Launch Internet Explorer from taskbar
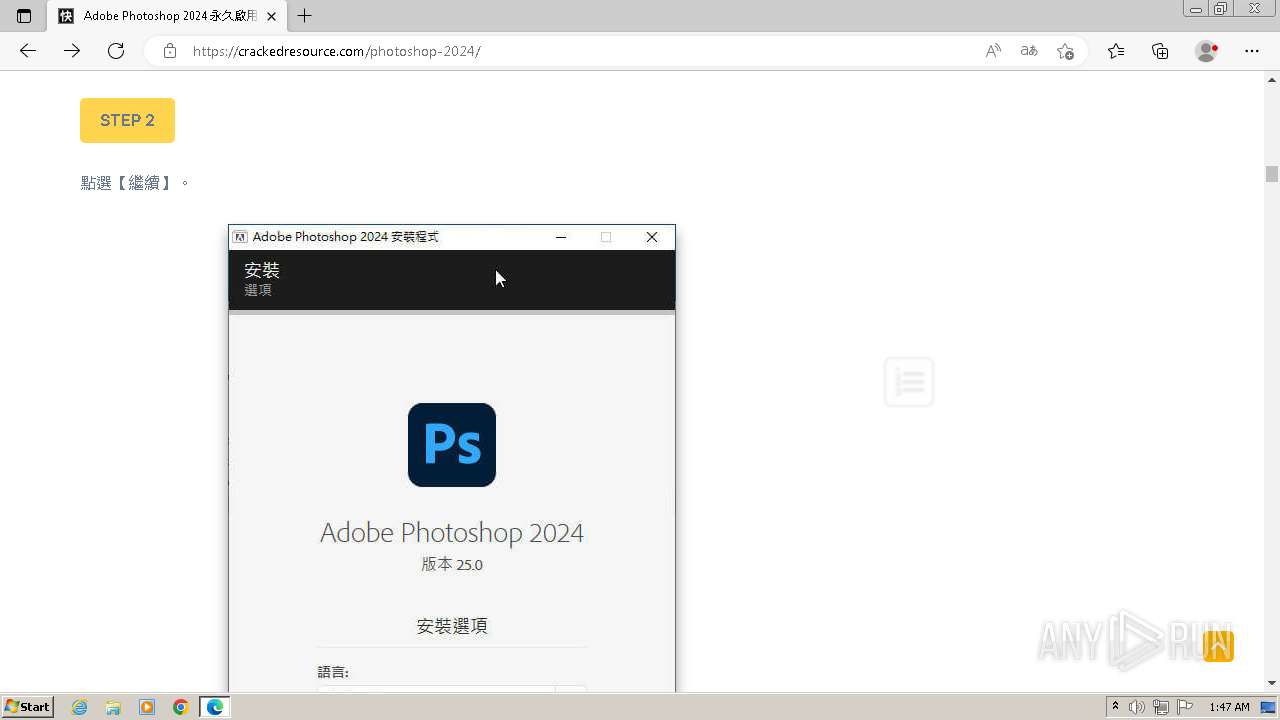1280x720 pixels. pos(80,707)
